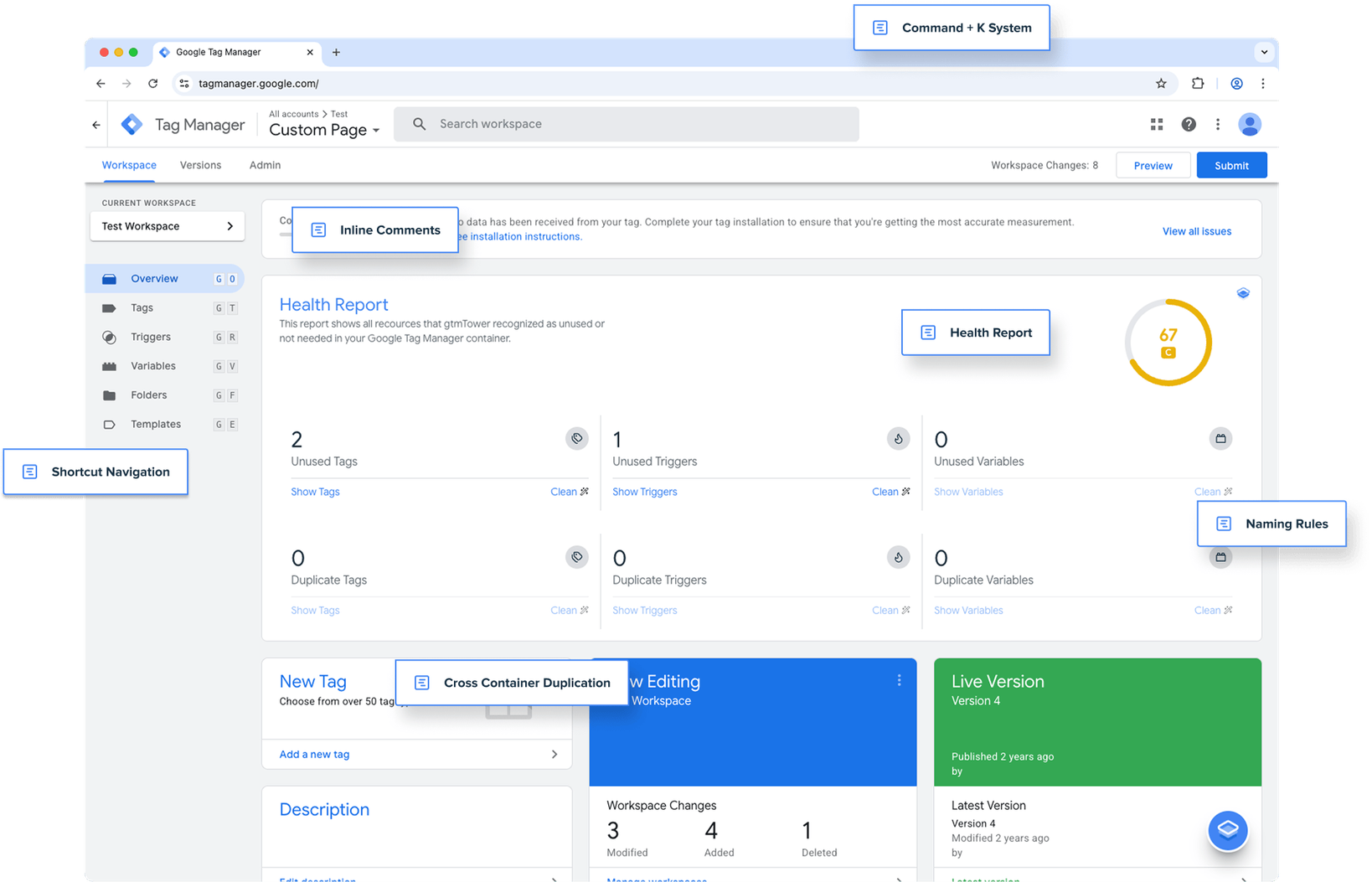This screenshot has height=882, width=1372.
Task: Open the Test Workspace selector chevron
Action: tap(230, 226)
